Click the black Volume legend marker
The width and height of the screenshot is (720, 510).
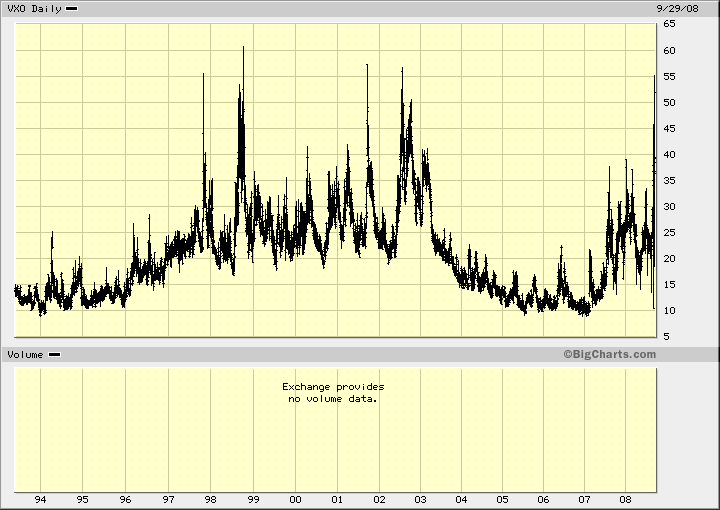(x=54, y=354)
